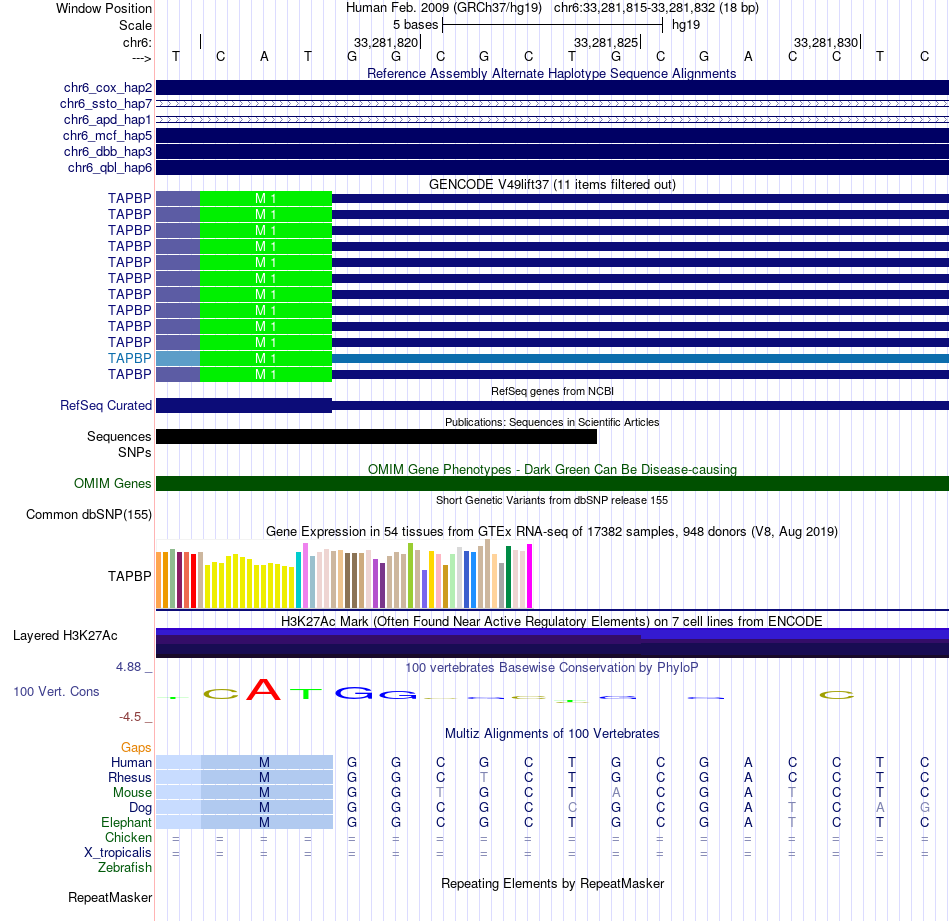Click the Elephant species label
This screenshot has width=950, height=921.
coord(126,822)
